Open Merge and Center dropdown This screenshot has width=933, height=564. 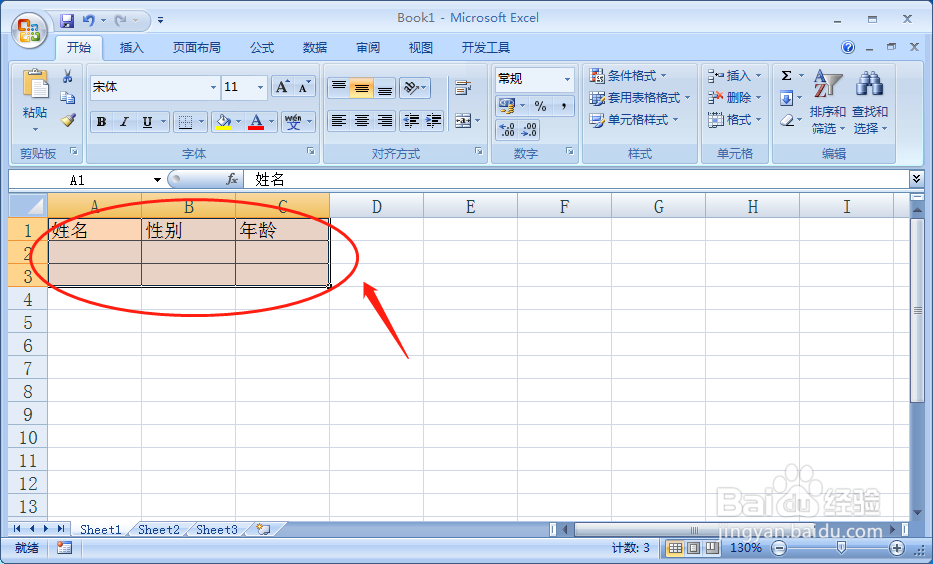[478, 121]
